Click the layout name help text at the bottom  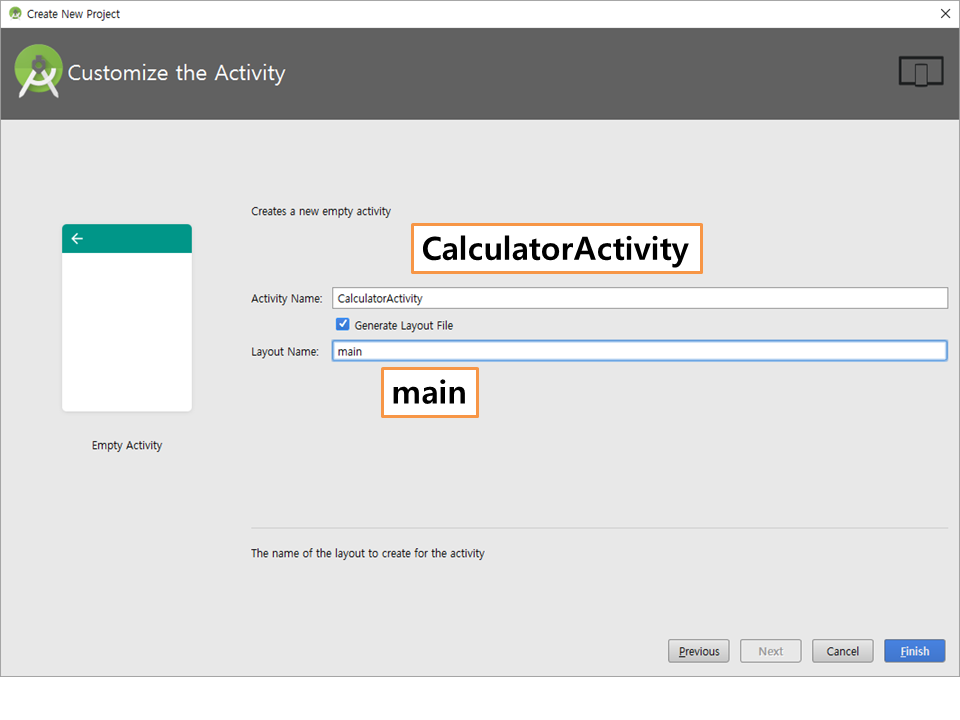pos(367,553)
